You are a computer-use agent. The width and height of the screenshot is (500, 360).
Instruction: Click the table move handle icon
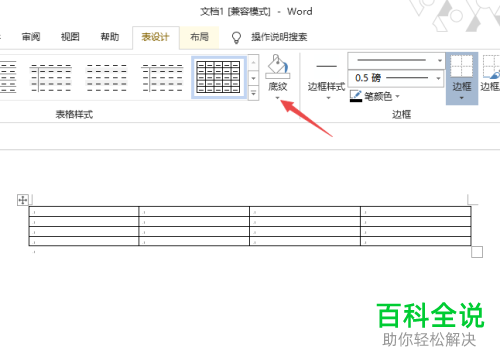[23, 200]
